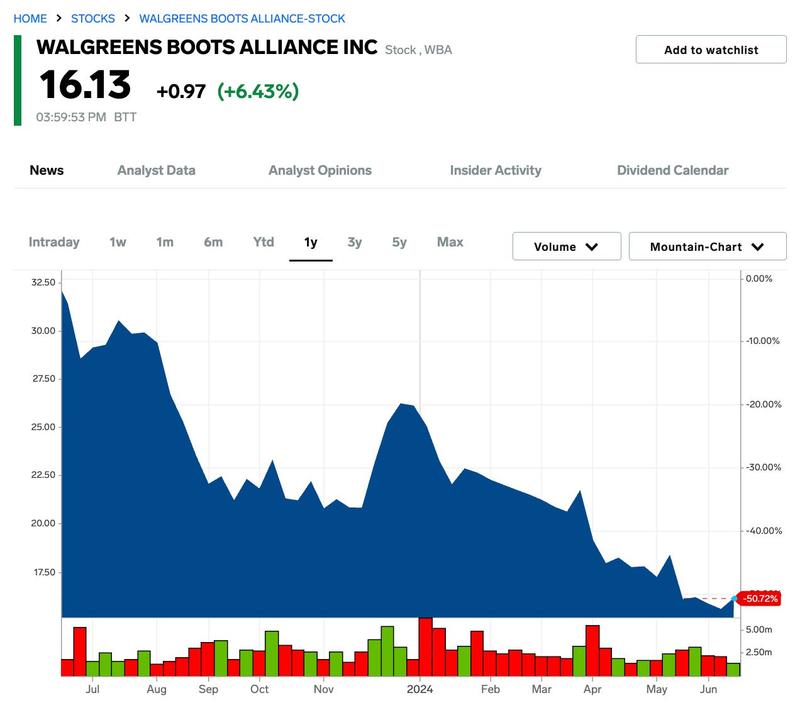Image resolution: width=800 pixels, height=708 pixels.
Task: Click the Nov x-axis label
Action: [323, 690]
